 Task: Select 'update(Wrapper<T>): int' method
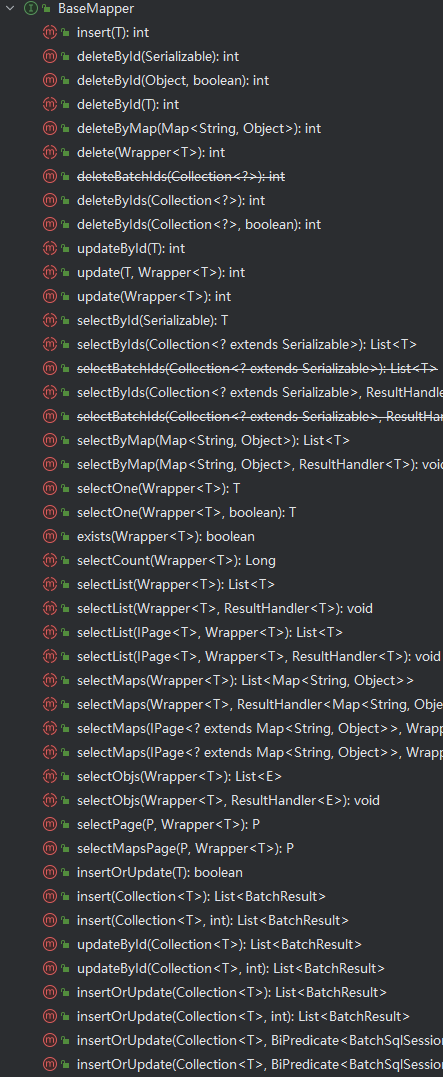(x=154, y=297)
